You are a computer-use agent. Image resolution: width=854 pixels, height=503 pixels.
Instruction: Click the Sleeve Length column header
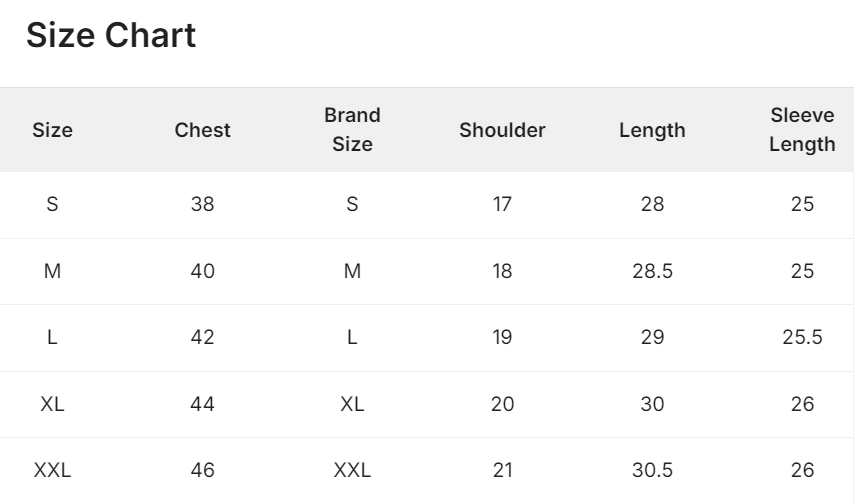802,130
